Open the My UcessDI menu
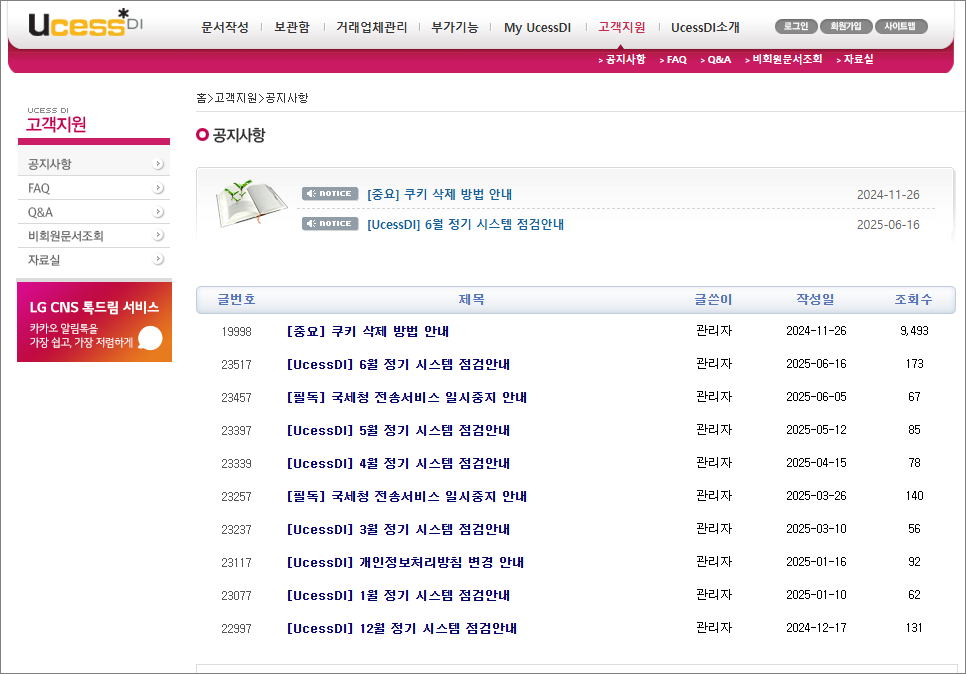The width and height of the screenshot is (966, 674). [x=537, y=28]
